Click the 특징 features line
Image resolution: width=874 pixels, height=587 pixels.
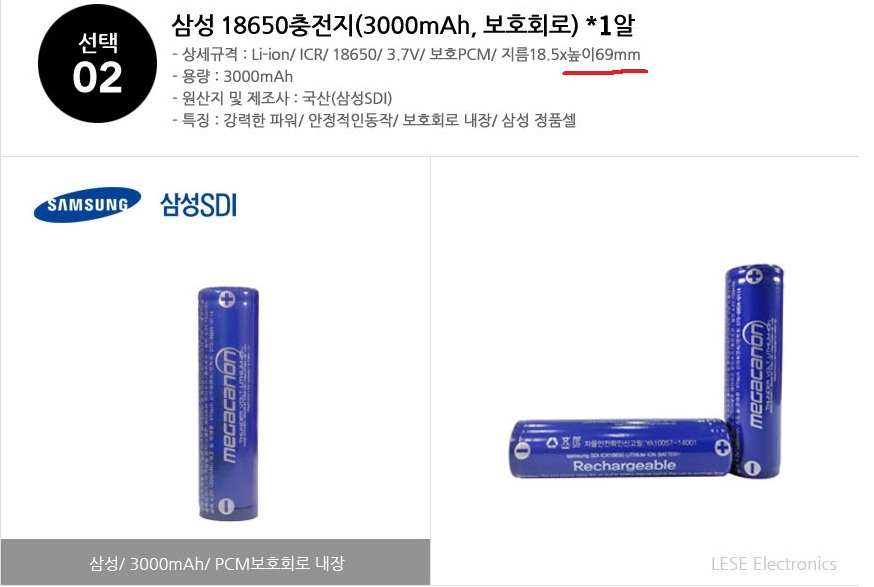[374, 120]
